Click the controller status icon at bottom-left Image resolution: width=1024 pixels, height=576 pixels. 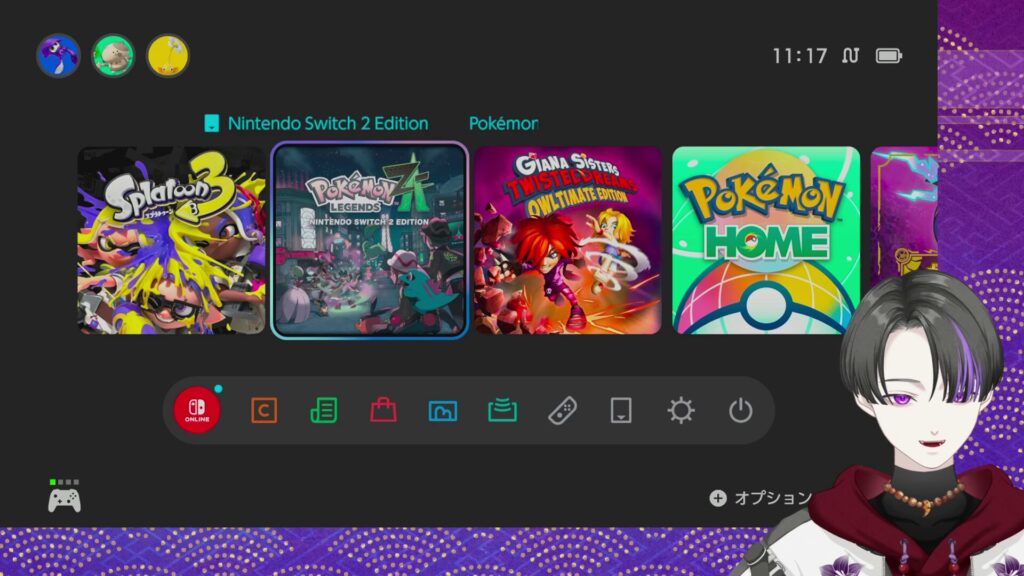point(64,496)
